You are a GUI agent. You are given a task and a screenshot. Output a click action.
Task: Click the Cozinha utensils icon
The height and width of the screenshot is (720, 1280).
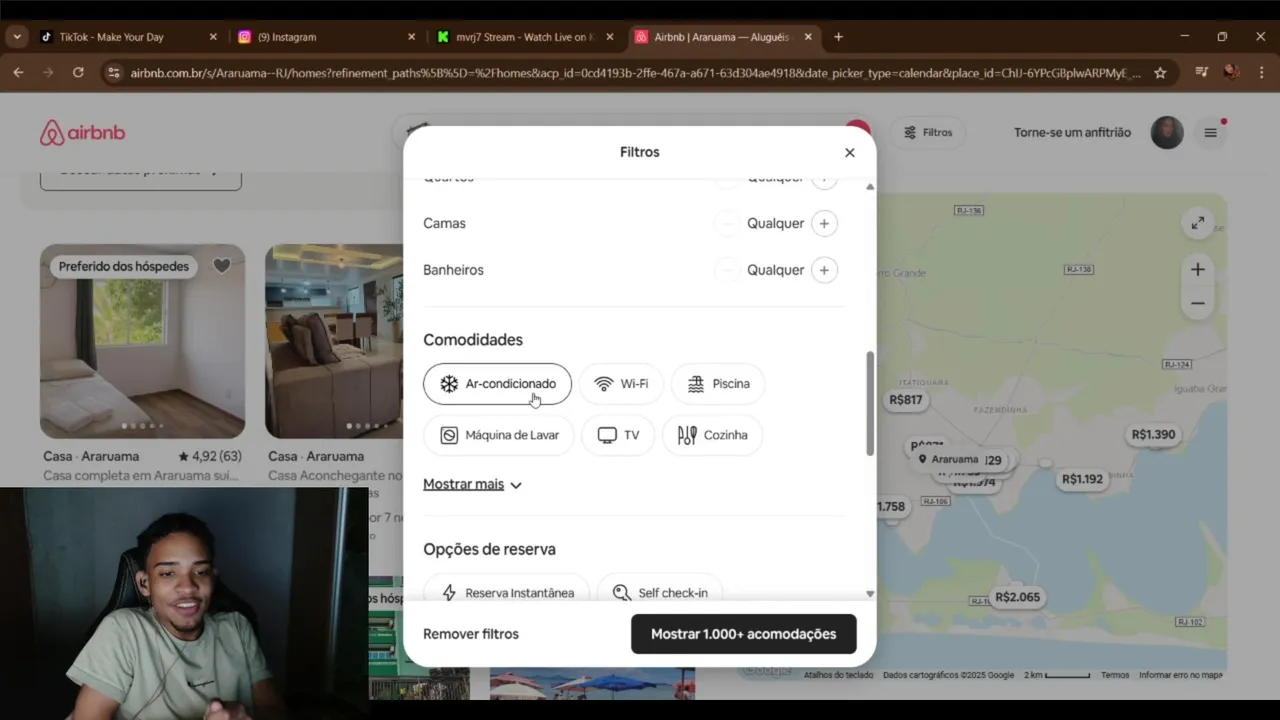(x=687, y=435)
